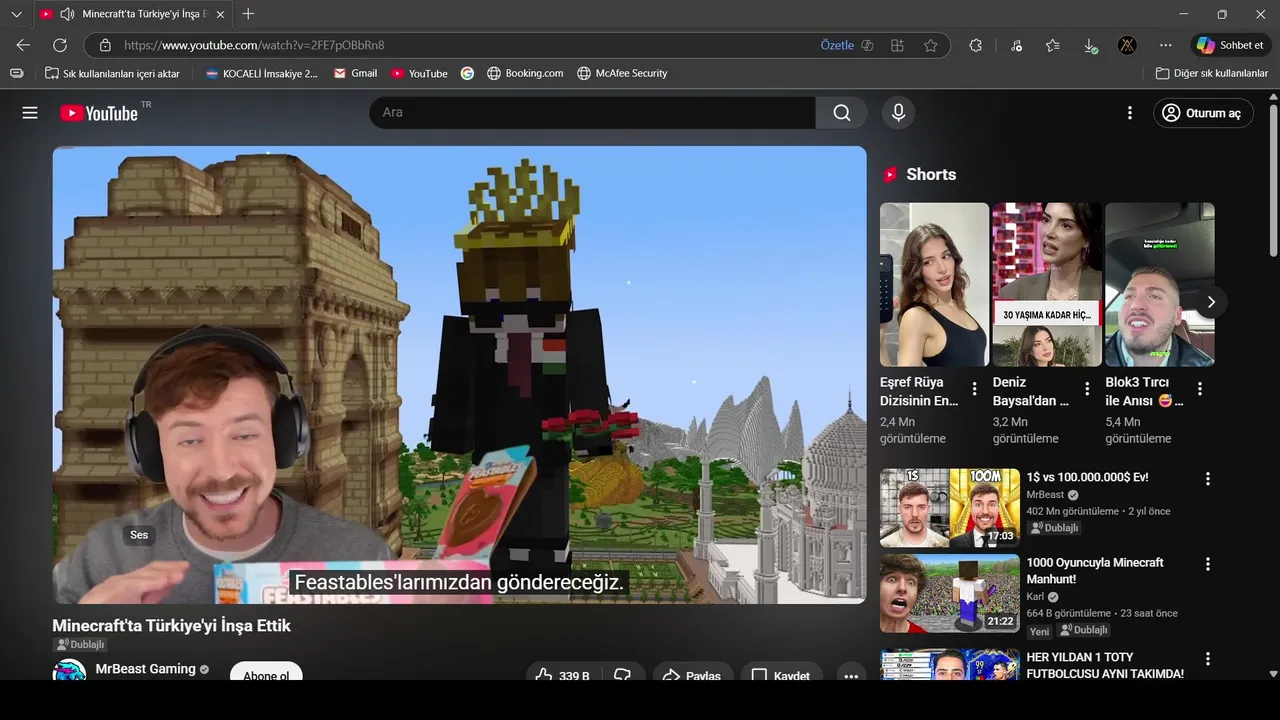
Task: Open more video actions ellipsis
Action: click(x=851, y=672)
